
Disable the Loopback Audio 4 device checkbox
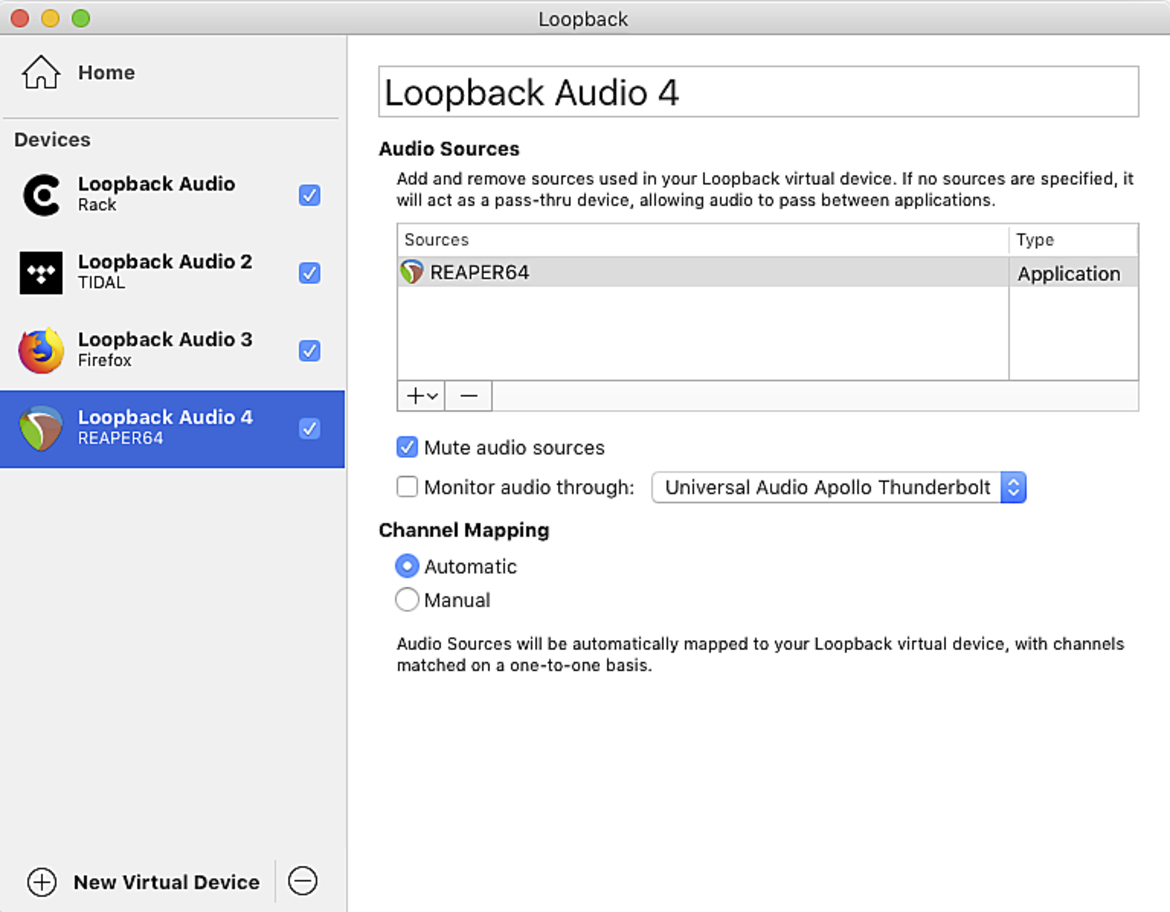(x=310, y=428)
